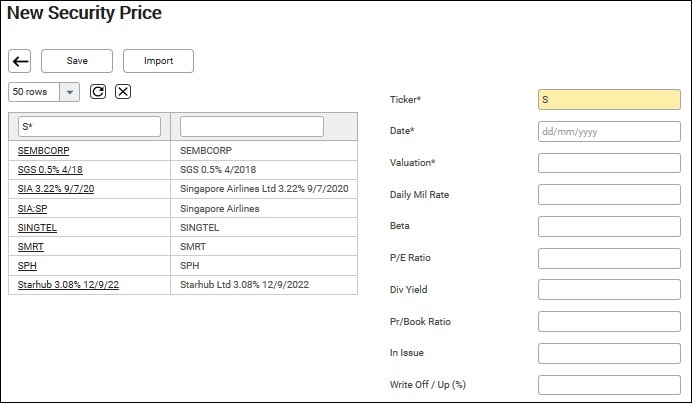Choose the SIA:SP ticker link
The image size is (692, 405).
tap(33, 209)
